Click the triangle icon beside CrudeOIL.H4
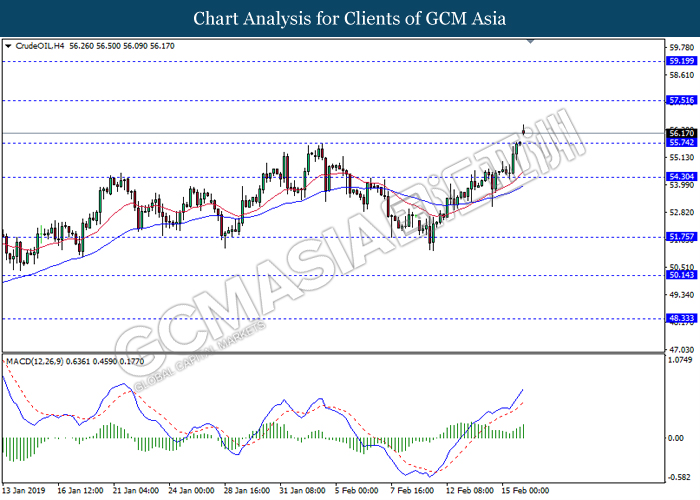Viewport: 700px width, 500px height. (9, 45)
